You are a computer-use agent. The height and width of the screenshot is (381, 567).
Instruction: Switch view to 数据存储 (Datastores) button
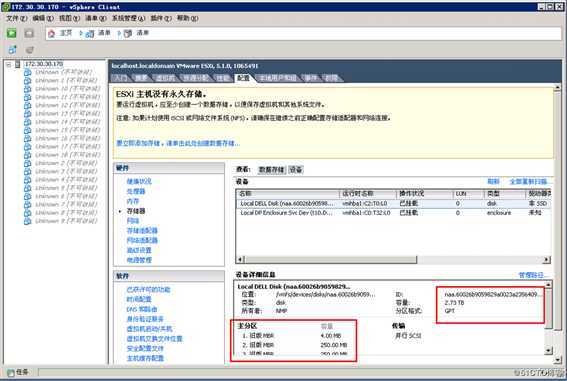[x=271, y=170]
